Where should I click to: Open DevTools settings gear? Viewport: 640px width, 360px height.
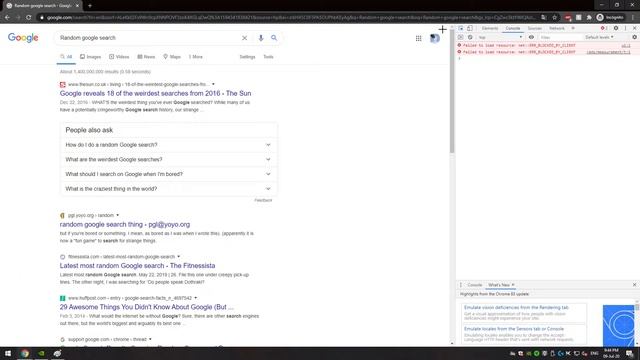tap(616, 28)
